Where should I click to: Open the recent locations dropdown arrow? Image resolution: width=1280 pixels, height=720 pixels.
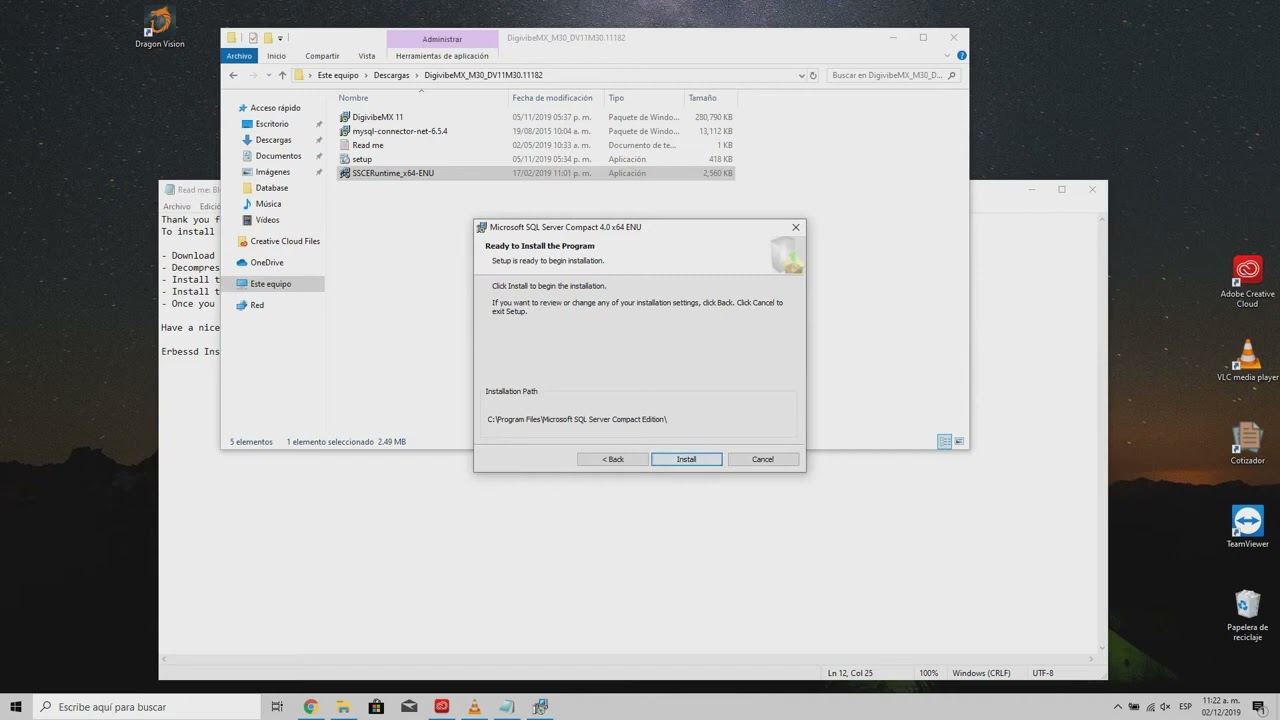point(268,75)
